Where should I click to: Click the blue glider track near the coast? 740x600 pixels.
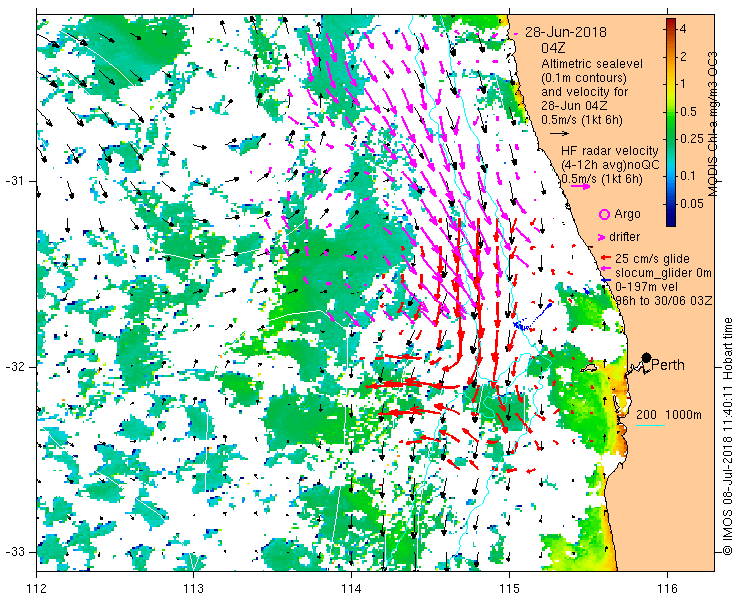[532, 317]
